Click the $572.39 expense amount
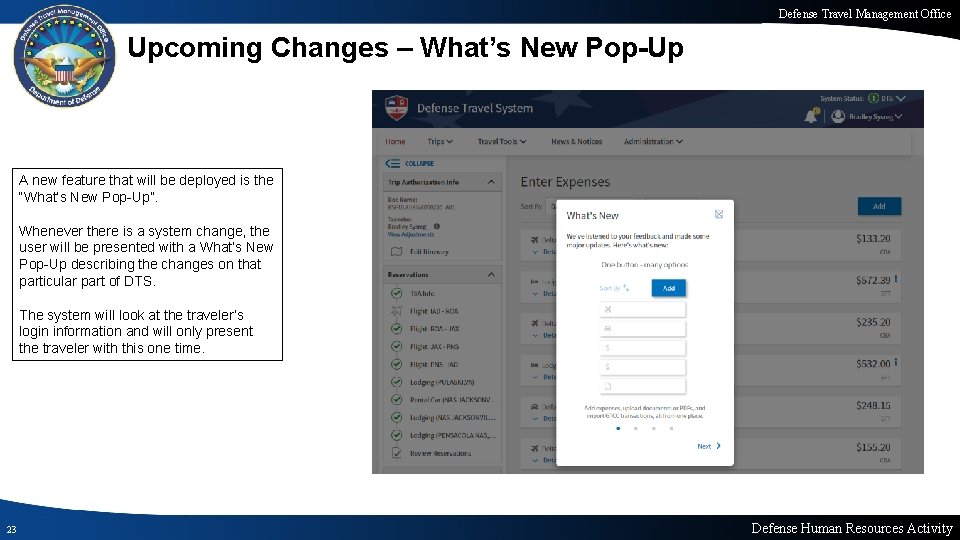This screenshot has width=960, height=540. click(x=873, y=280)
